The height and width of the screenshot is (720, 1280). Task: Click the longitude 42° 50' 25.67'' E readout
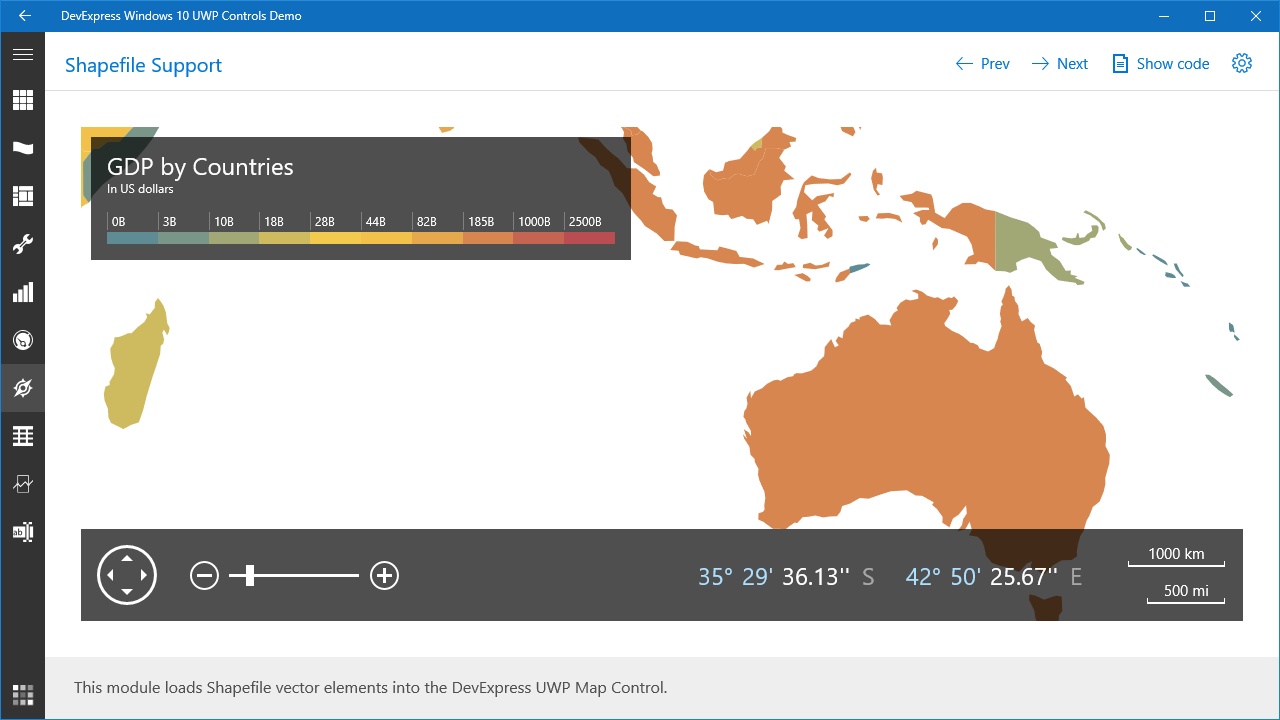994,577
